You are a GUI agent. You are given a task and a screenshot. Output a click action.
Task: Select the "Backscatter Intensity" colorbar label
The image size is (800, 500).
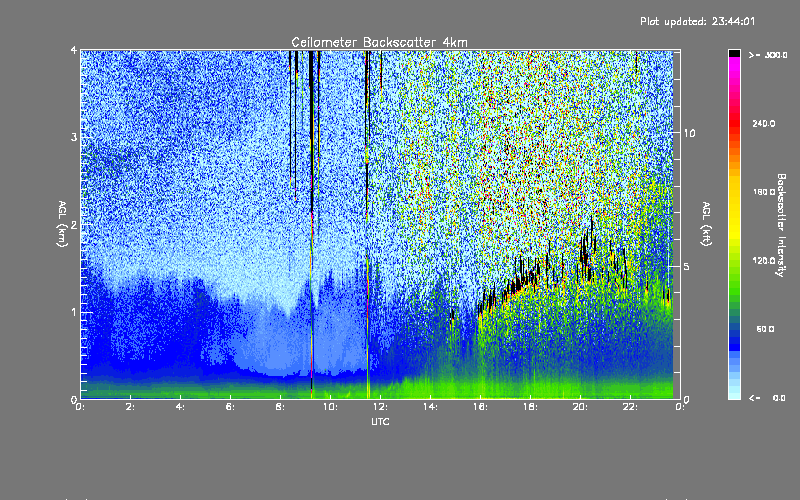pyautogui.click(x=781, y=225)
